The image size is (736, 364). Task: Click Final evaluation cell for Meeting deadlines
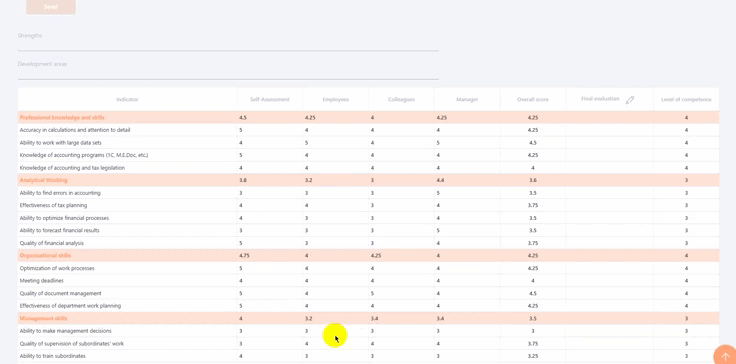coord(610,281)
